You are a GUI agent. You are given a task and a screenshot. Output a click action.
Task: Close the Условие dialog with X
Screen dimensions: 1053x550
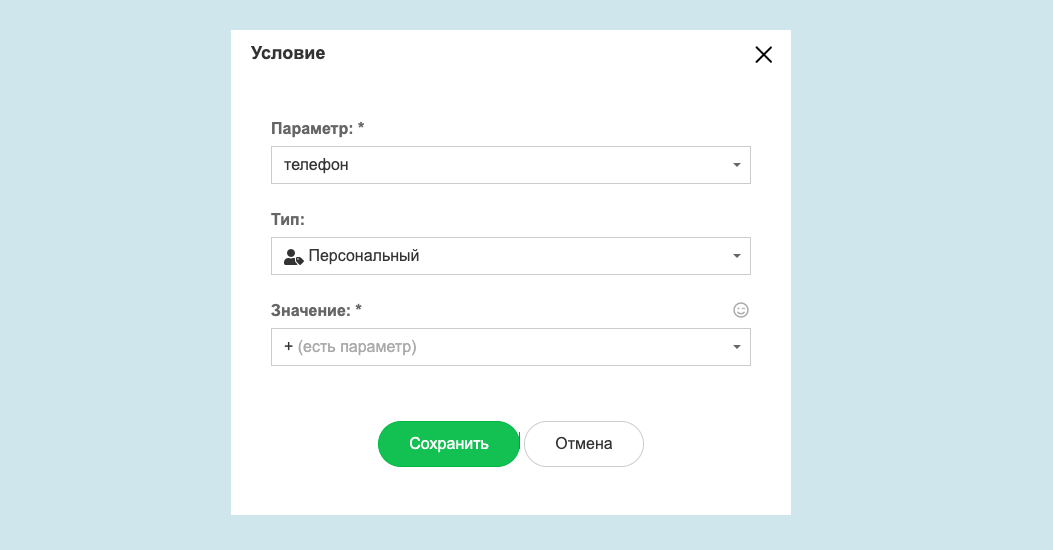[x=764, y=54]
